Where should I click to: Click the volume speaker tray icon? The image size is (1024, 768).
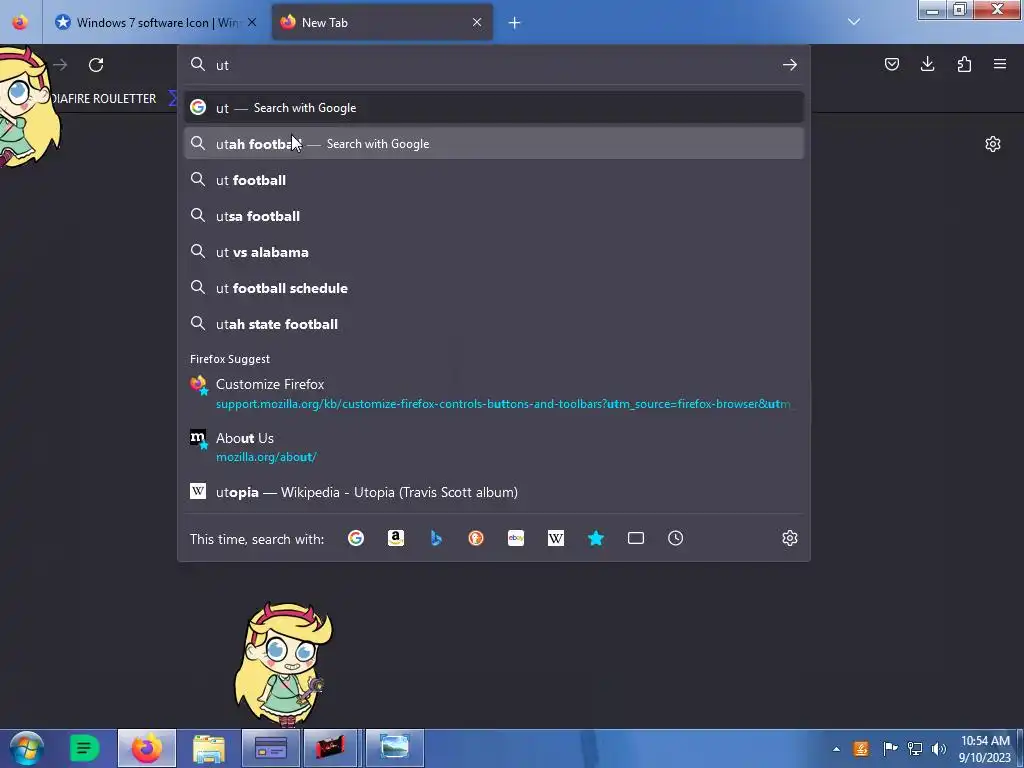click(939, 748)
